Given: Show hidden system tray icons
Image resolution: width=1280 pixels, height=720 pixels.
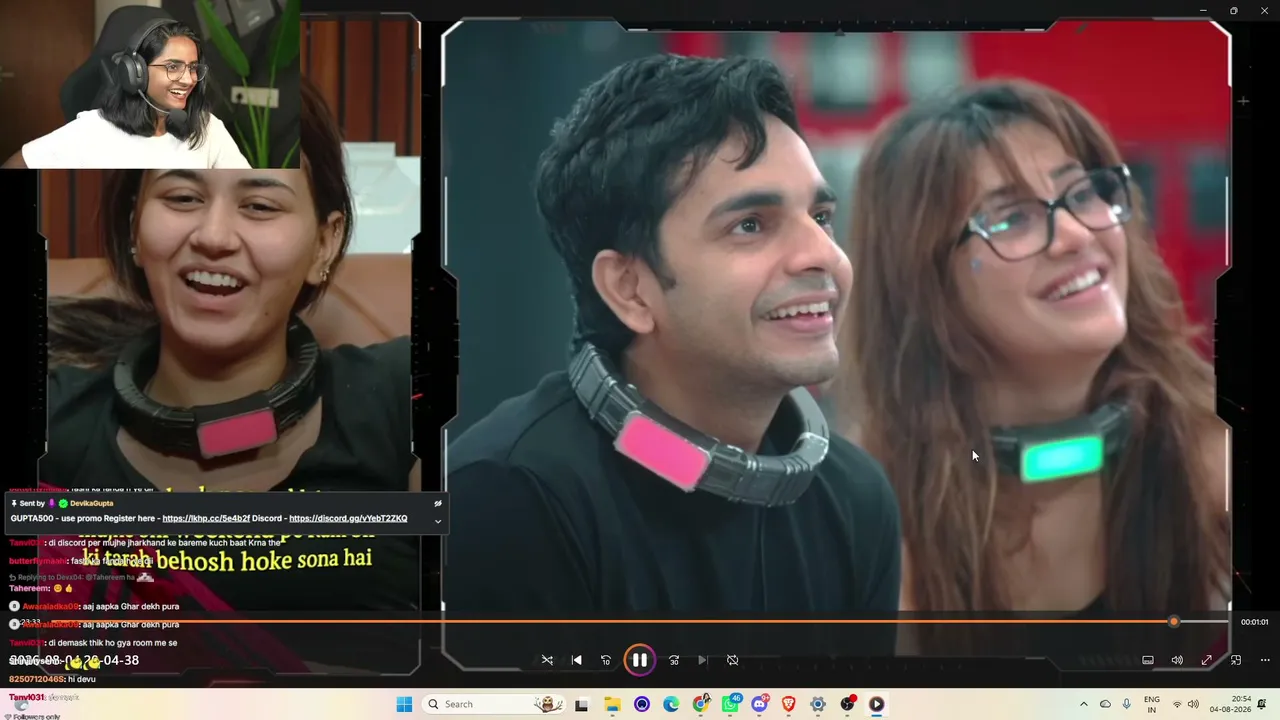Looking at the screenshot, I should (x=1083, y=704).
